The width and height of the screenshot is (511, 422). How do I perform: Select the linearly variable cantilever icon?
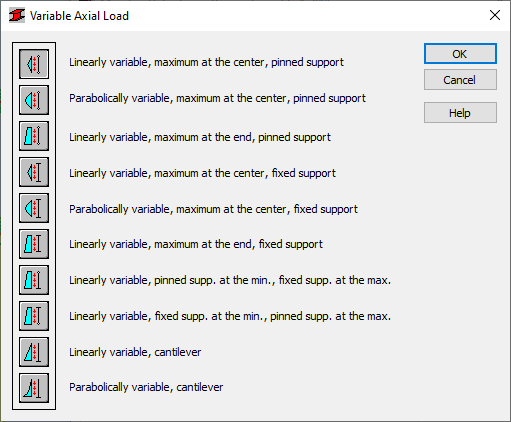(34, 352)
